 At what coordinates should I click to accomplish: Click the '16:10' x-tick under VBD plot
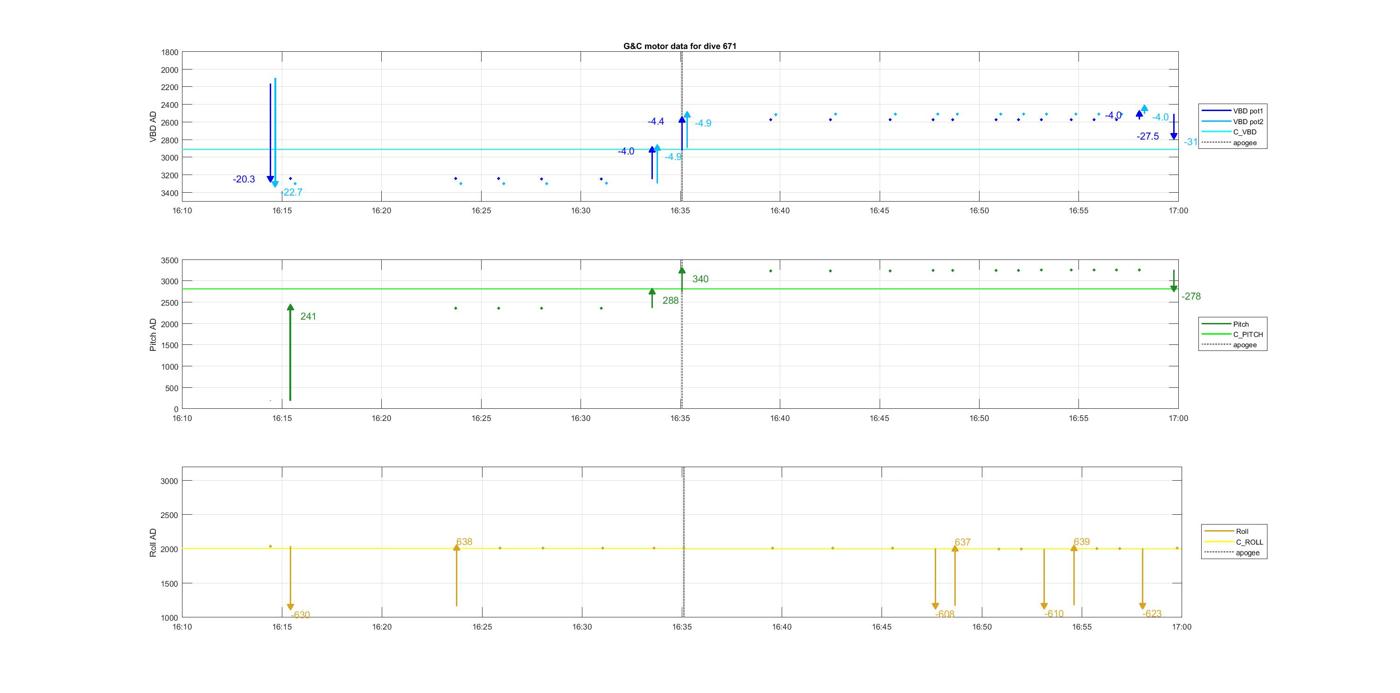[x=182, y=211]
